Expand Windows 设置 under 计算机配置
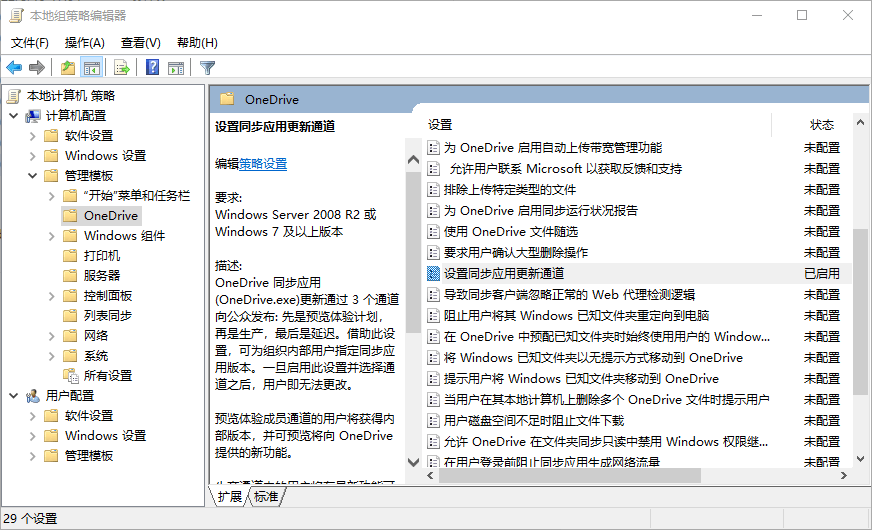This screenshot has height=530, width=872. (x=32, y=156)
